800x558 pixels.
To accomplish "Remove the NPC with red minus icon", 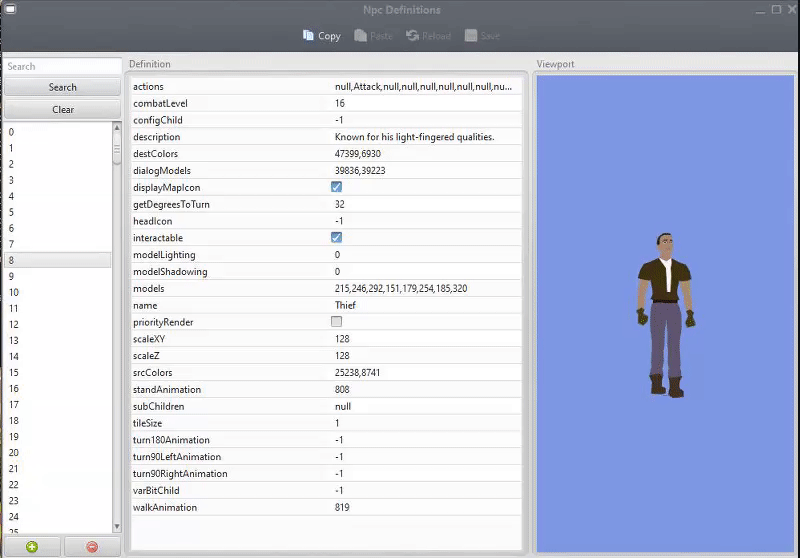I will point(92,547).
